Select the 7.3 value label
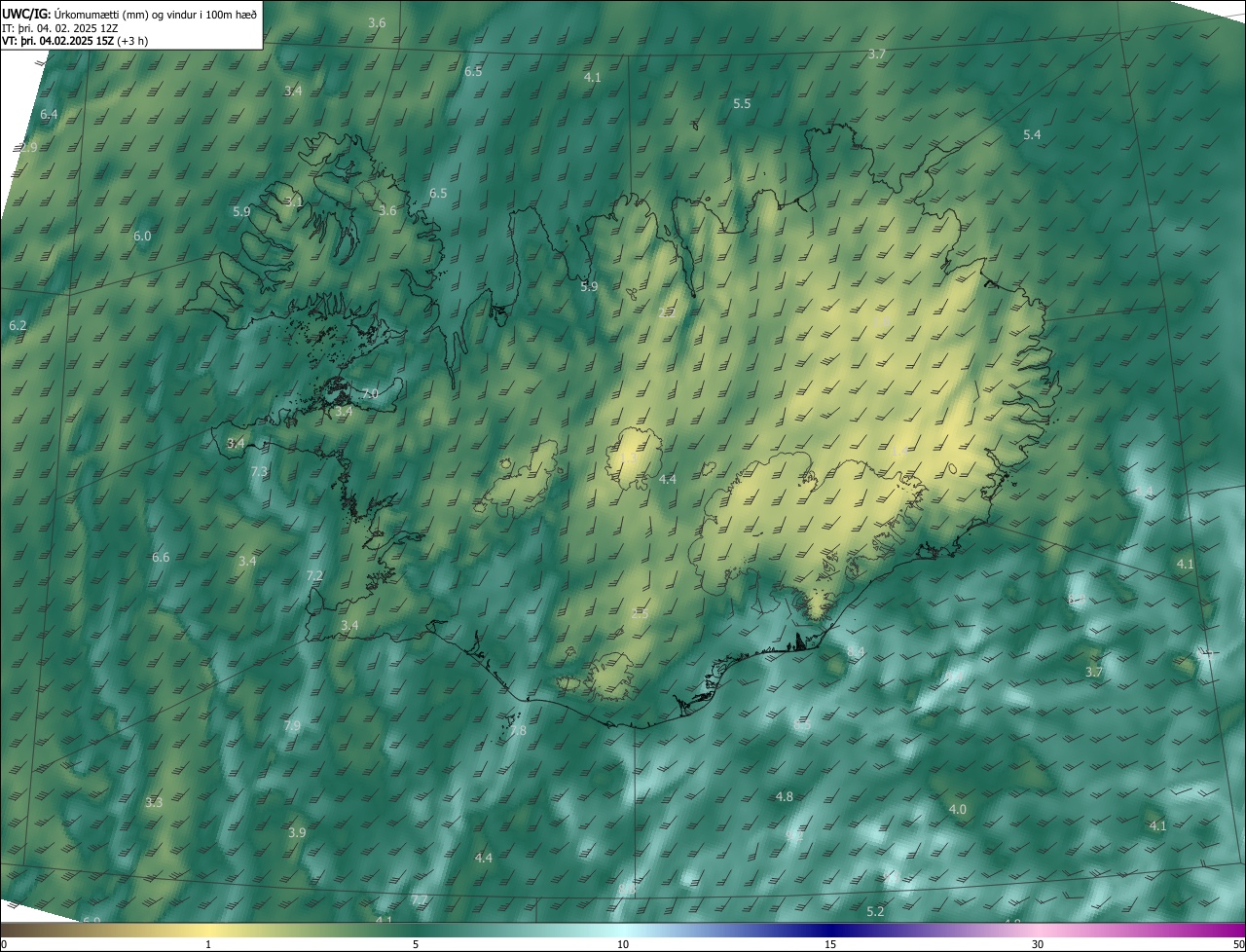1246x952 pixels. (259, 471)
